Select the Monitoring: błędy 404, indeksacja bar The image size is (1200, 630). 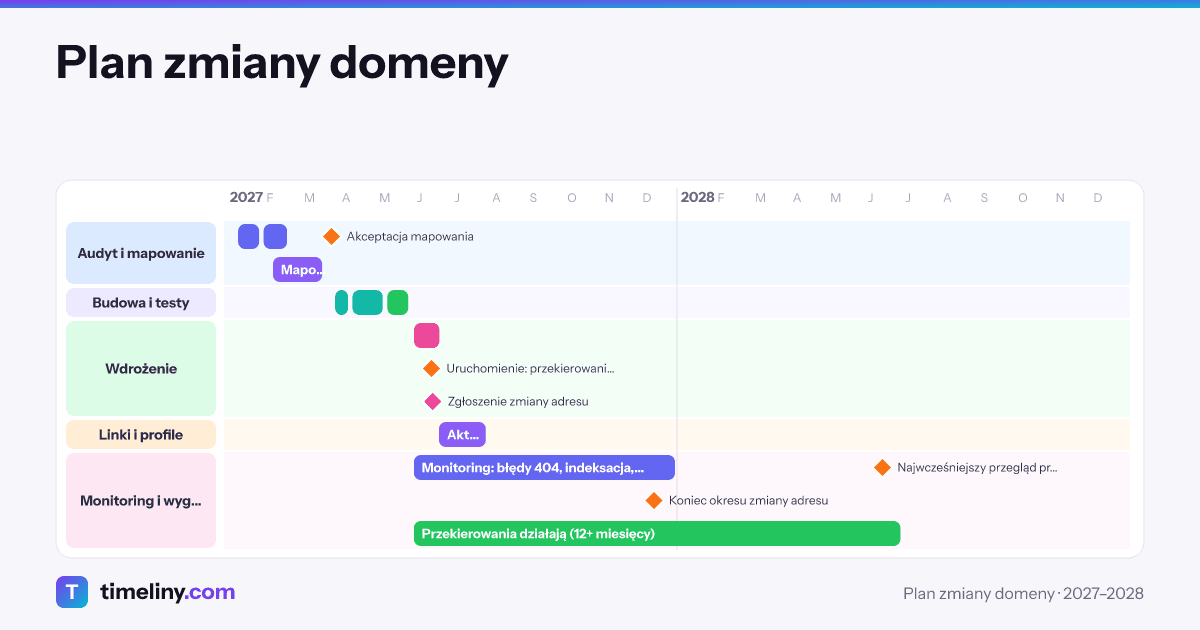[544, 467]
